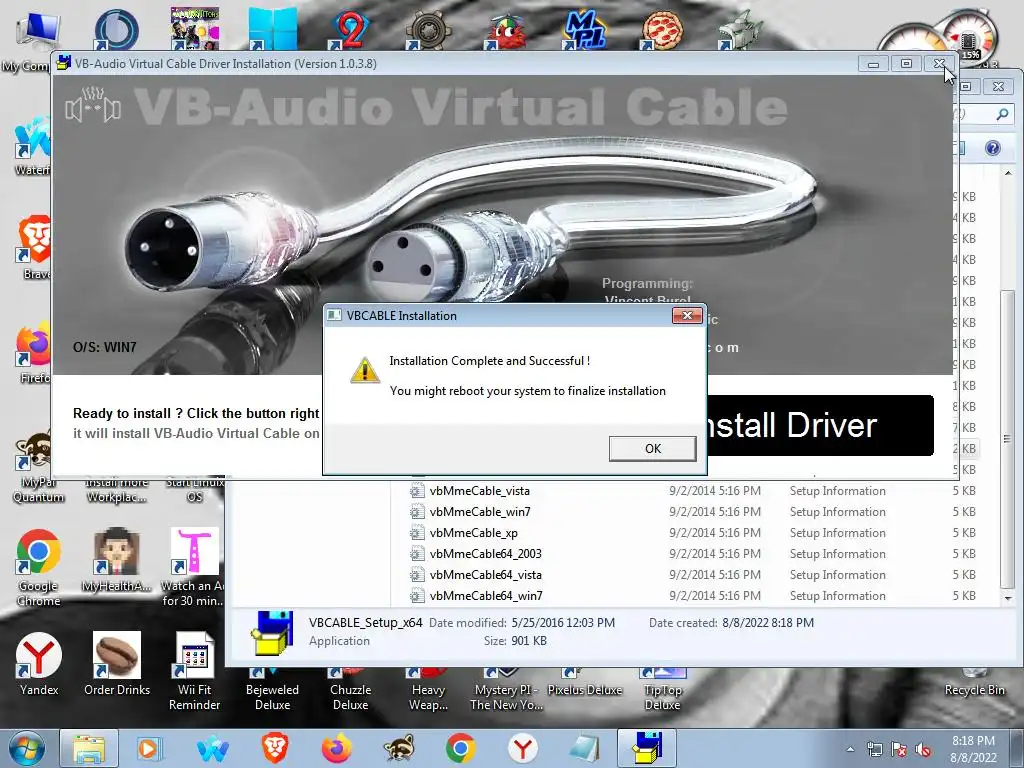Click the VB-Audio installer title bar icon
This screenshot has width=1024, height=768.
click(63, 63)
